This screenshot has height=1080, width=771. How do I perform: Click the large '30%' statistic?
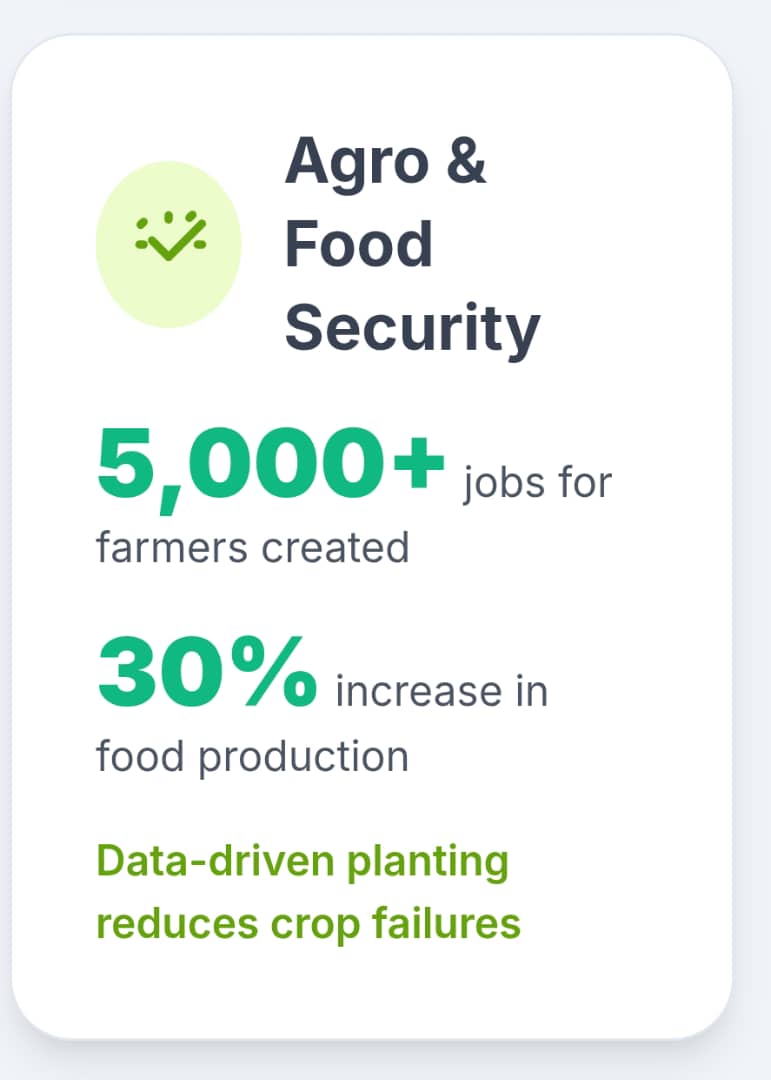207,672
